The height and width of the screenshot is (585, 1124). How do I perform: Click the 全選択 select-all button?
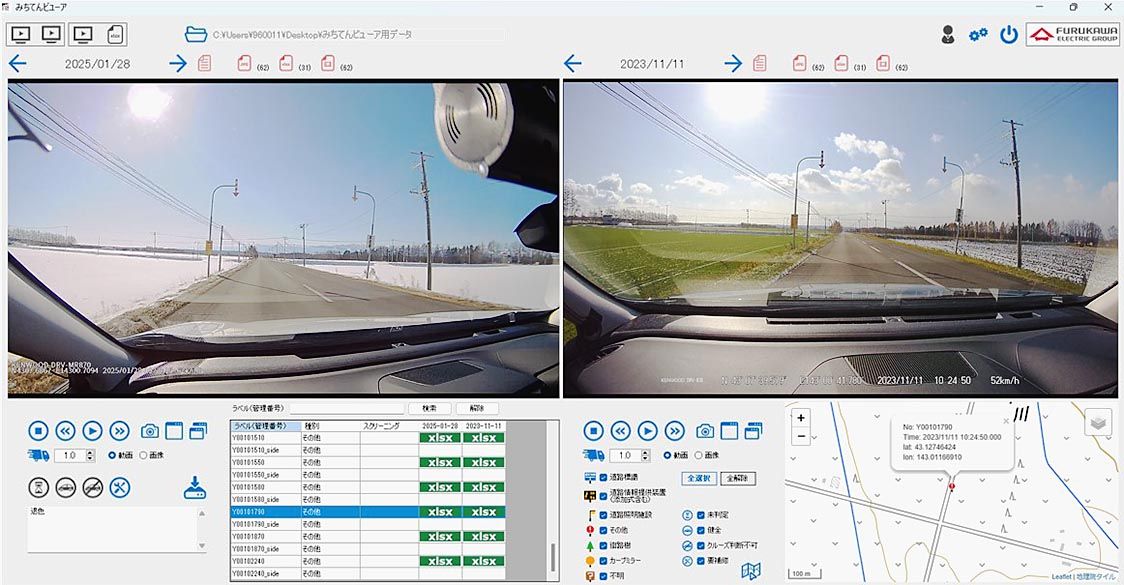699,479
